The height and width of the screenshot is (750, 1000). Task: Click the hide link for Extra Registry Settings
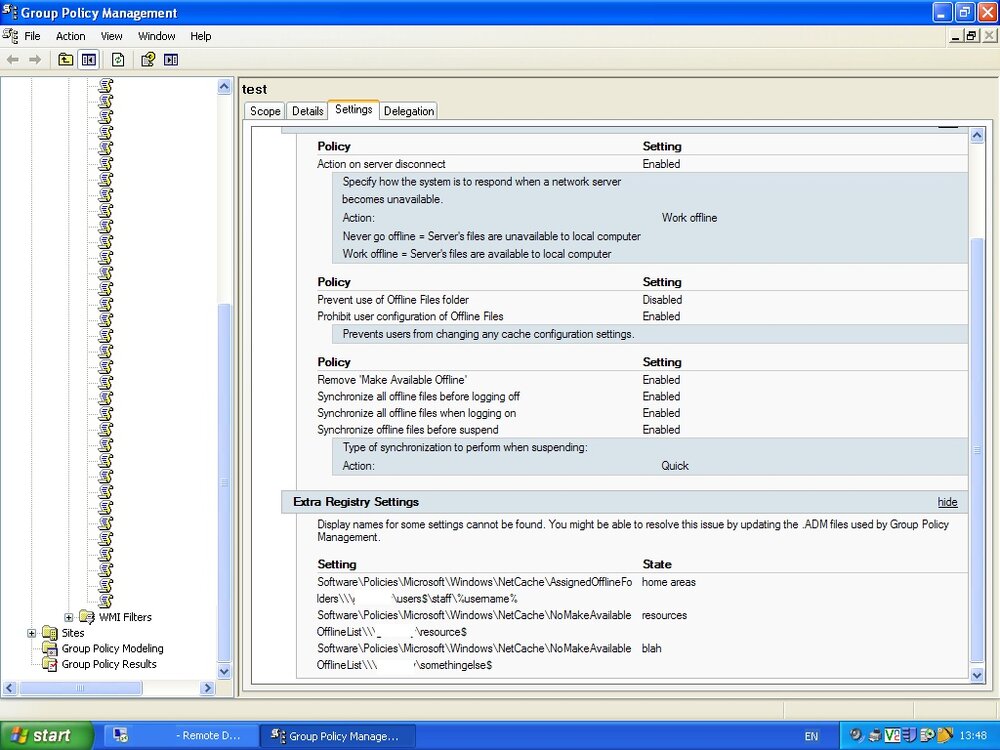pos(947,502)
